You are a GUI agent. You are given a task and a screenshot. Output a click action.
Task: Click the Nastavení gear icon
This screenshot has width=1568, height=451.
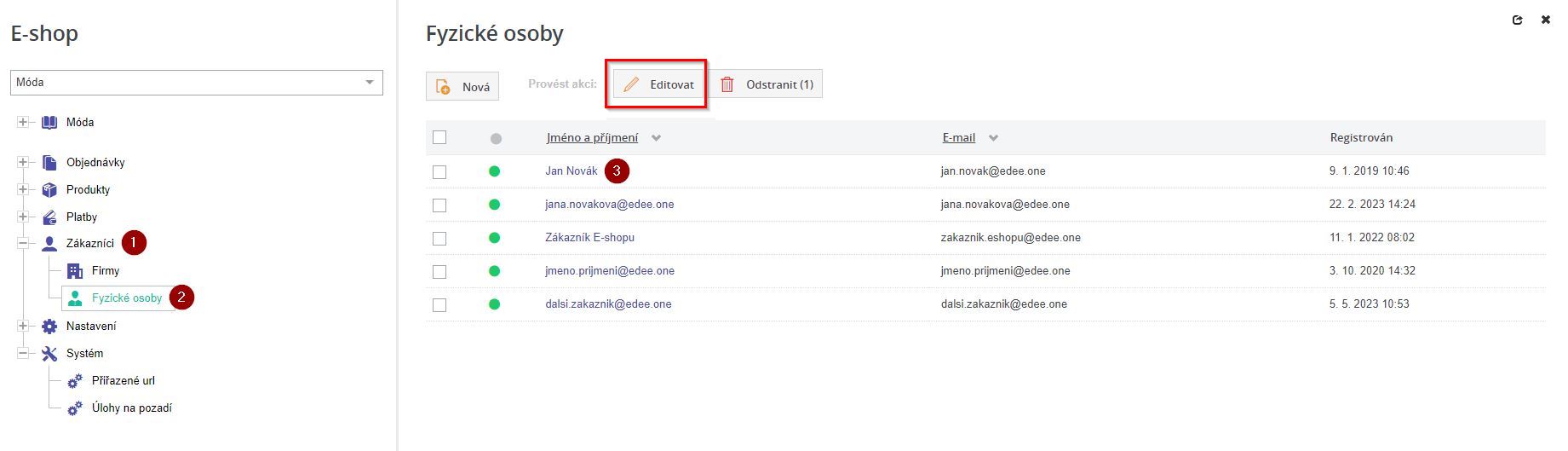coord(49,327)
